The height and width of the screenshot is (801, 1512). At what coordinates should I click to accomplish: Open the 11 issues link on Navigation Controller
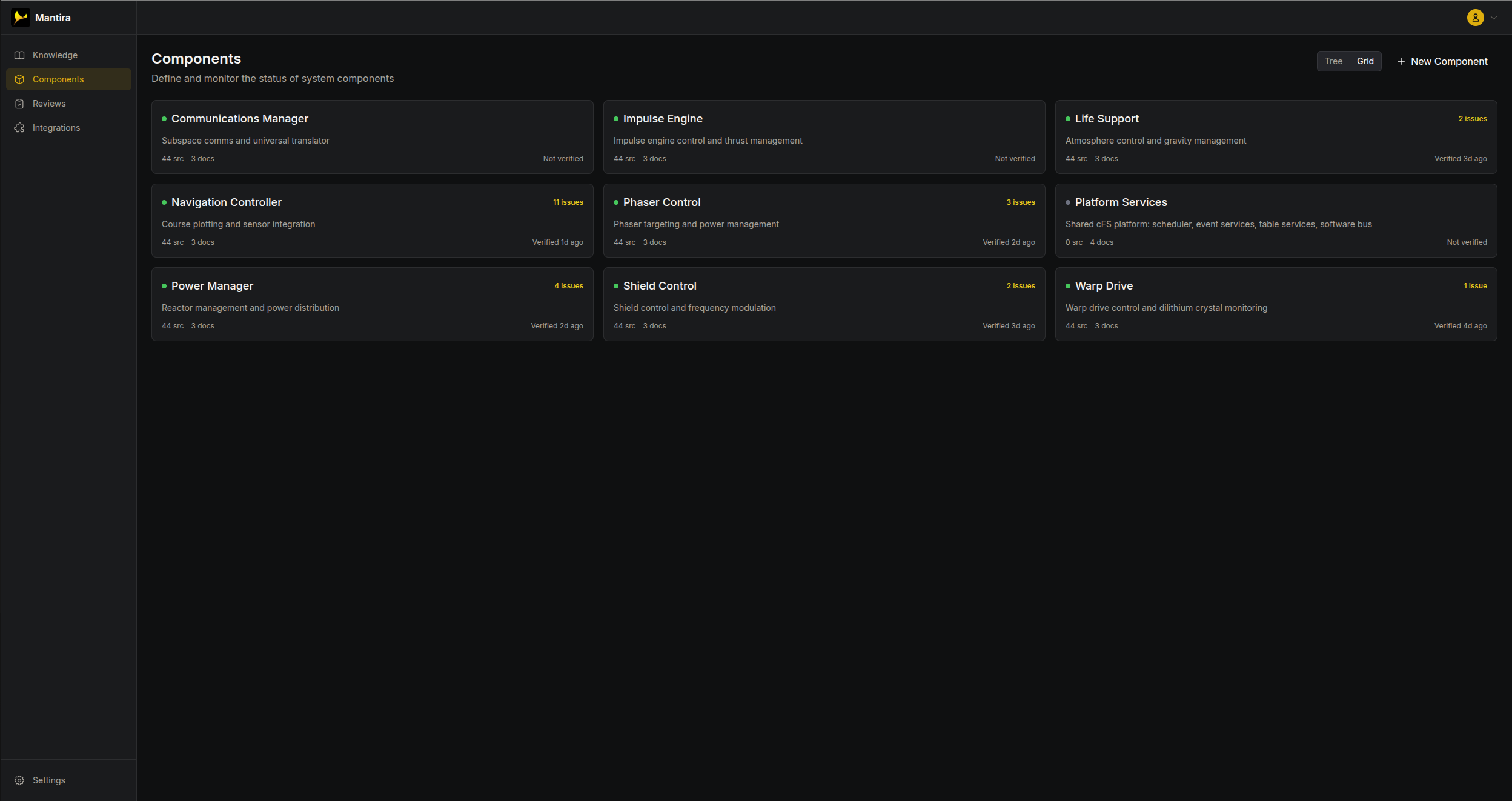pos(568,202)
